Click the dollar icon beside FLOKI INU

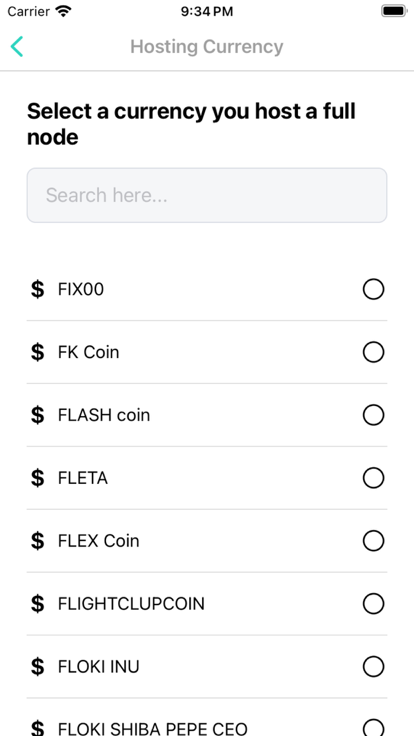tap(38, 667)
